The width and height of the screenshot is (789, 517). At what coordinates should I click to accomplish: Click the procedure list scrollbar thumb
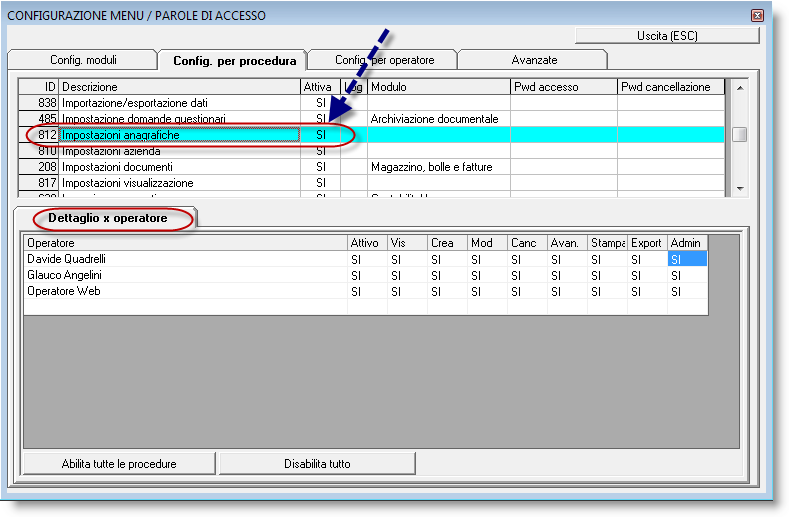tap(740, 134)
